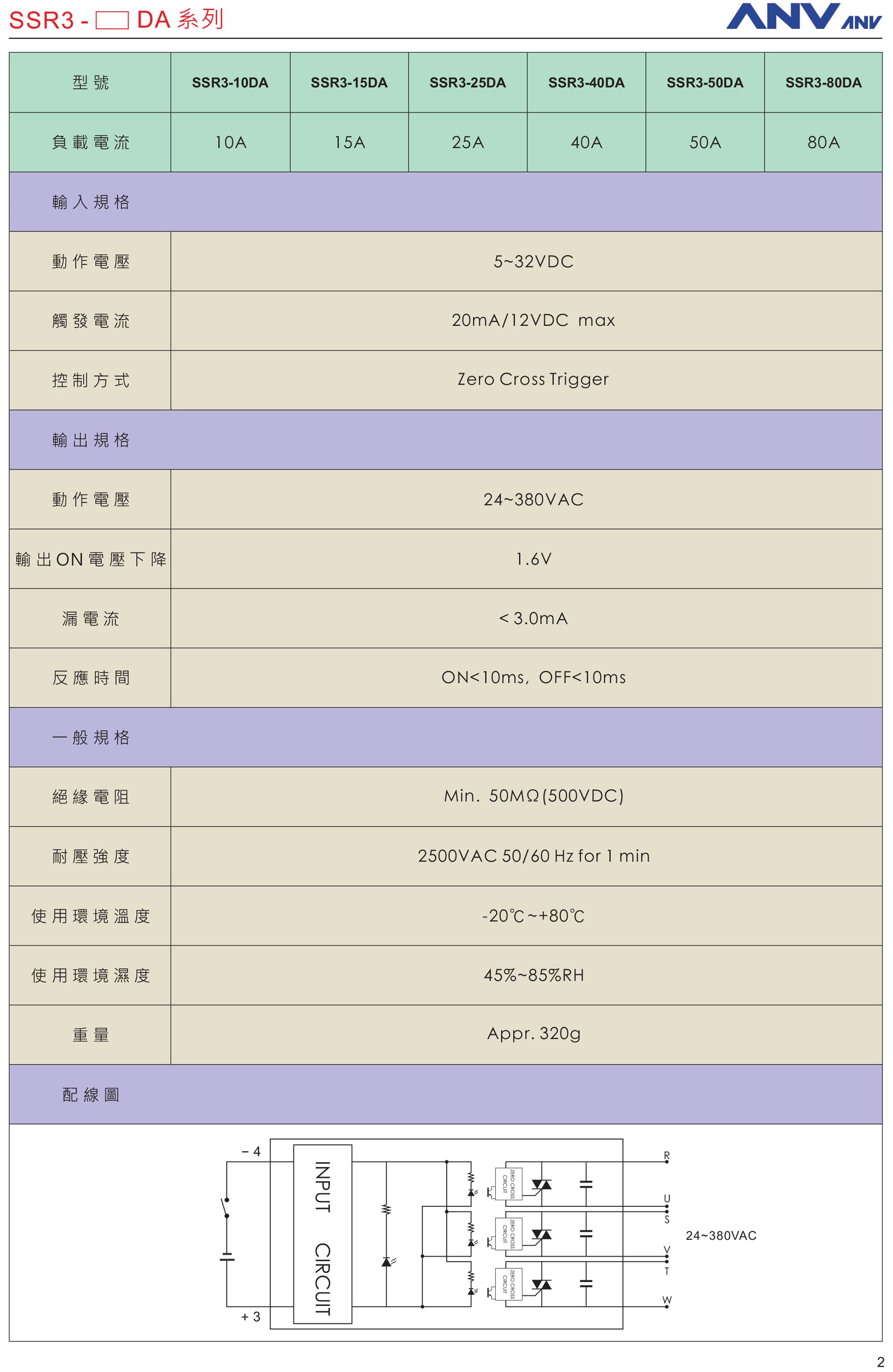Viewport: 893px width, 1372px height.
Task: Click the empty model box in SSR3 title
Action: pos(112,21)
